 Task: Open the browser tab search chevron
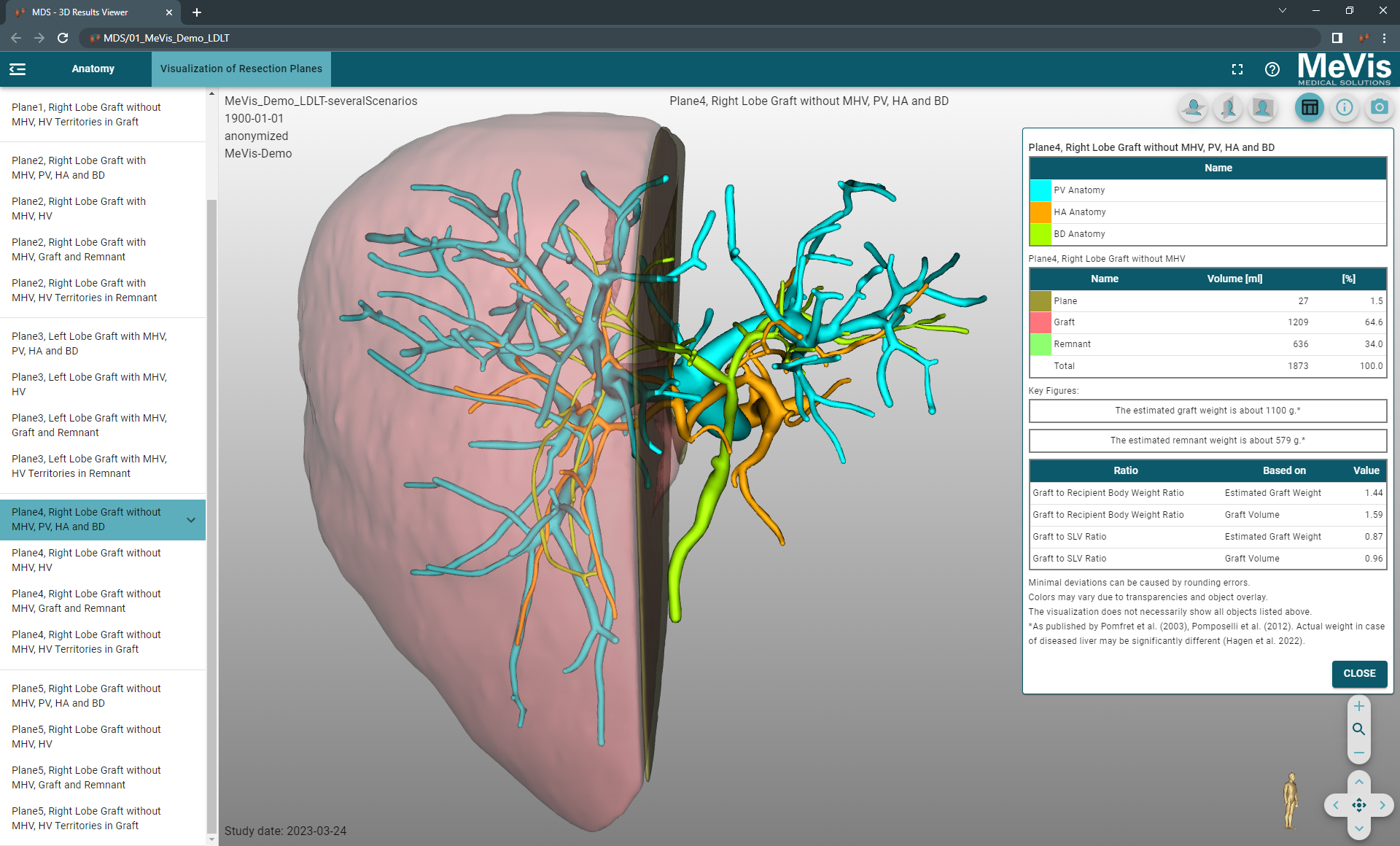(x=1283, y=11)
